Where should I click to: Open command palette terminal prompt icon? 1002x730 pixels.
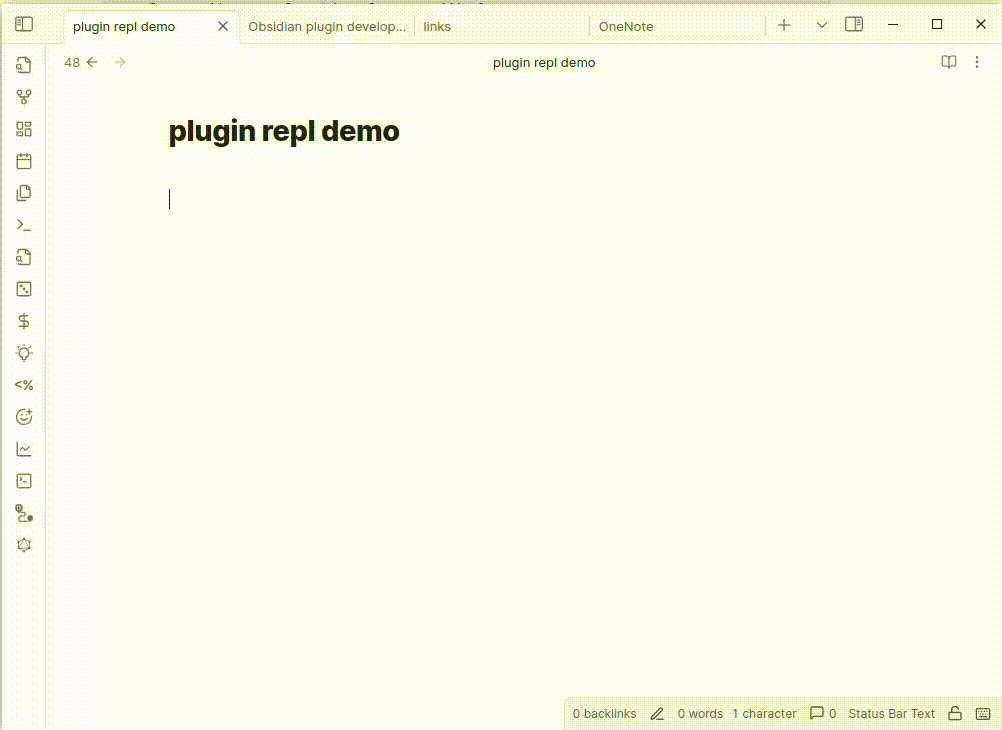pos(24,225)
